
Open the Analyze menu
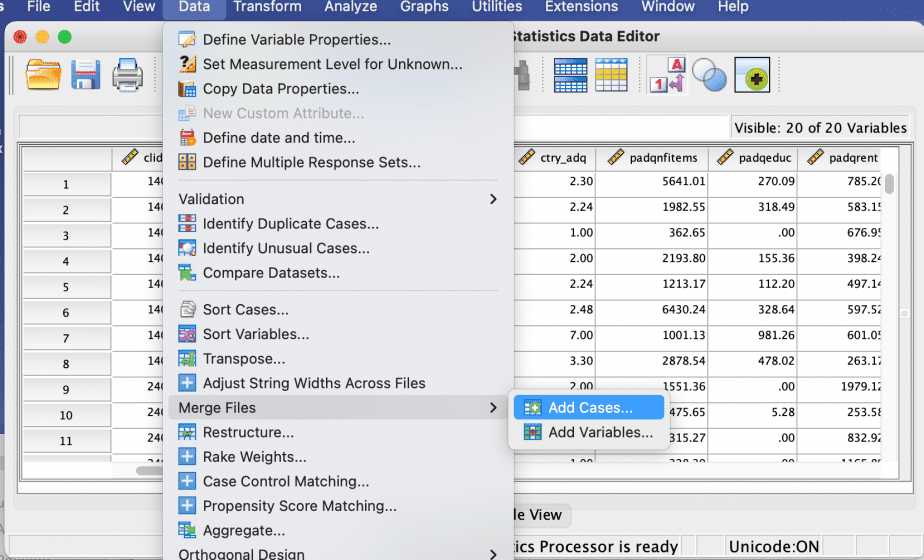click(x=351, y=6)
